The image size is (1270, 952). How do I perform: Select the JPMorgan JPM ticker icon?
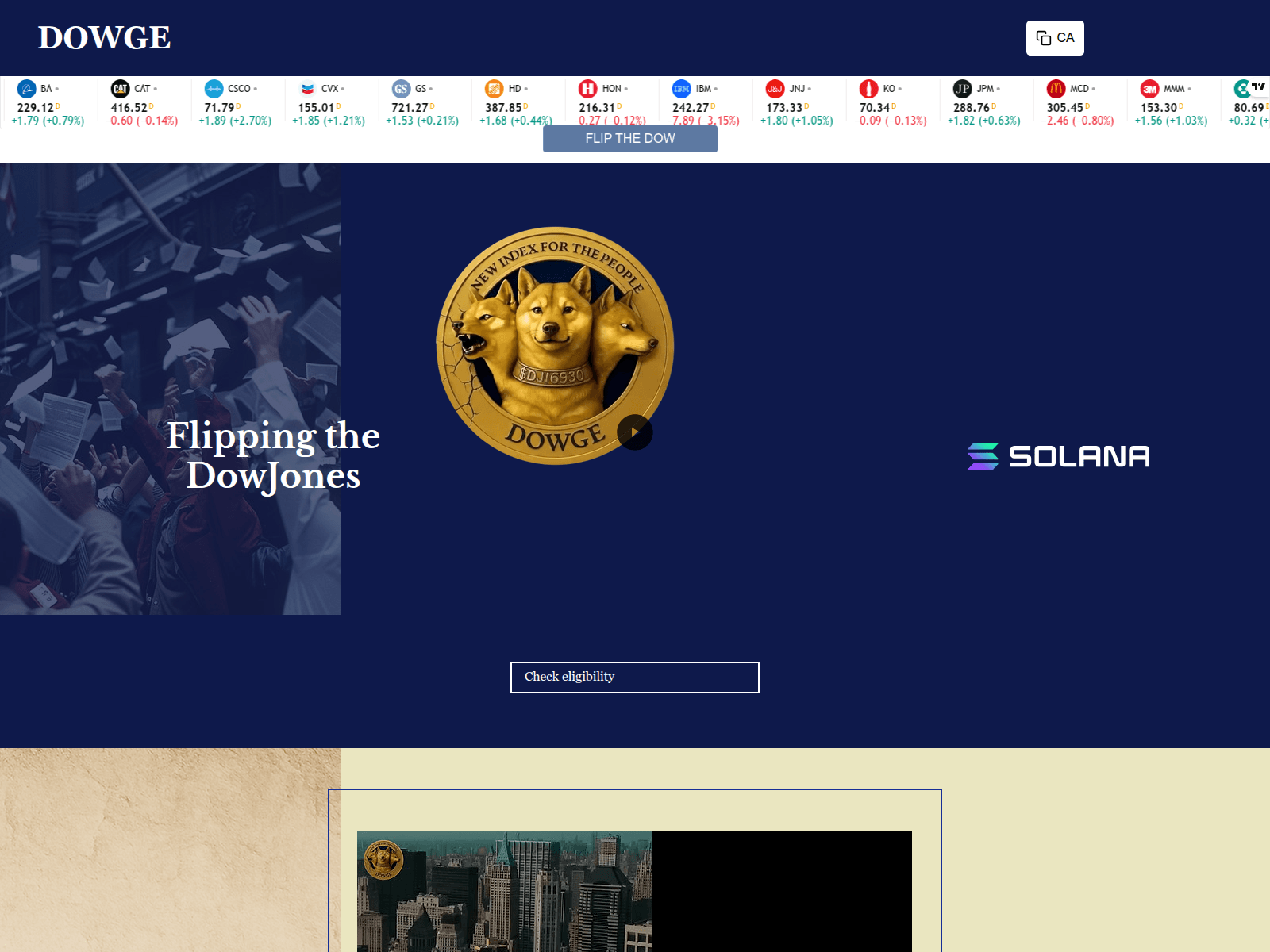point(963,88)
